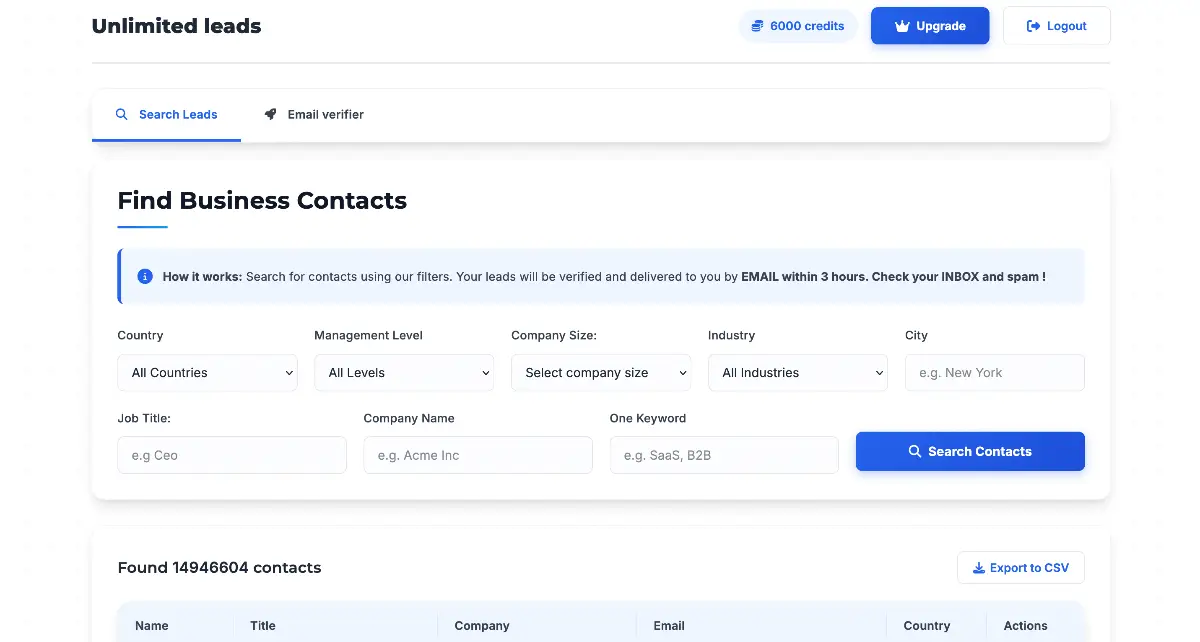Open the Select company size dropdown

click(x=601, y=373)
